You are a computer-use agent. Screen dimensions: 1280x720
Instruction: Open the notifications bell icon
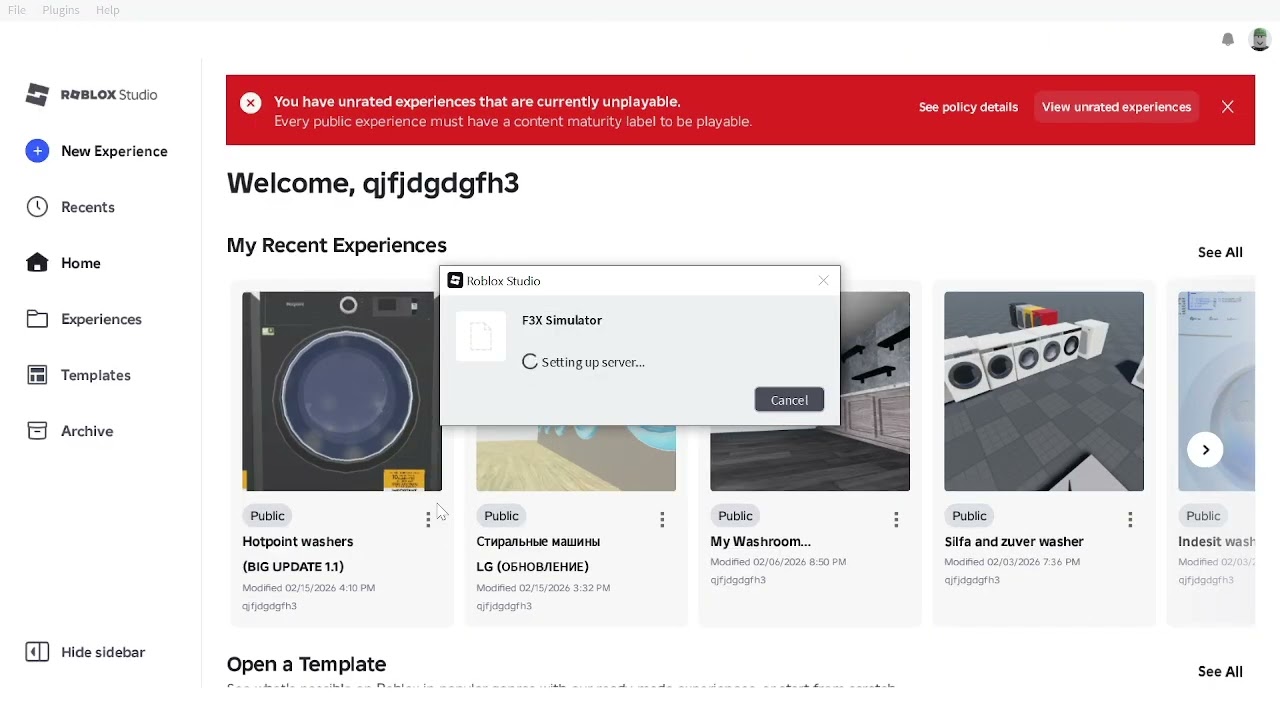tap(1228, 39)
